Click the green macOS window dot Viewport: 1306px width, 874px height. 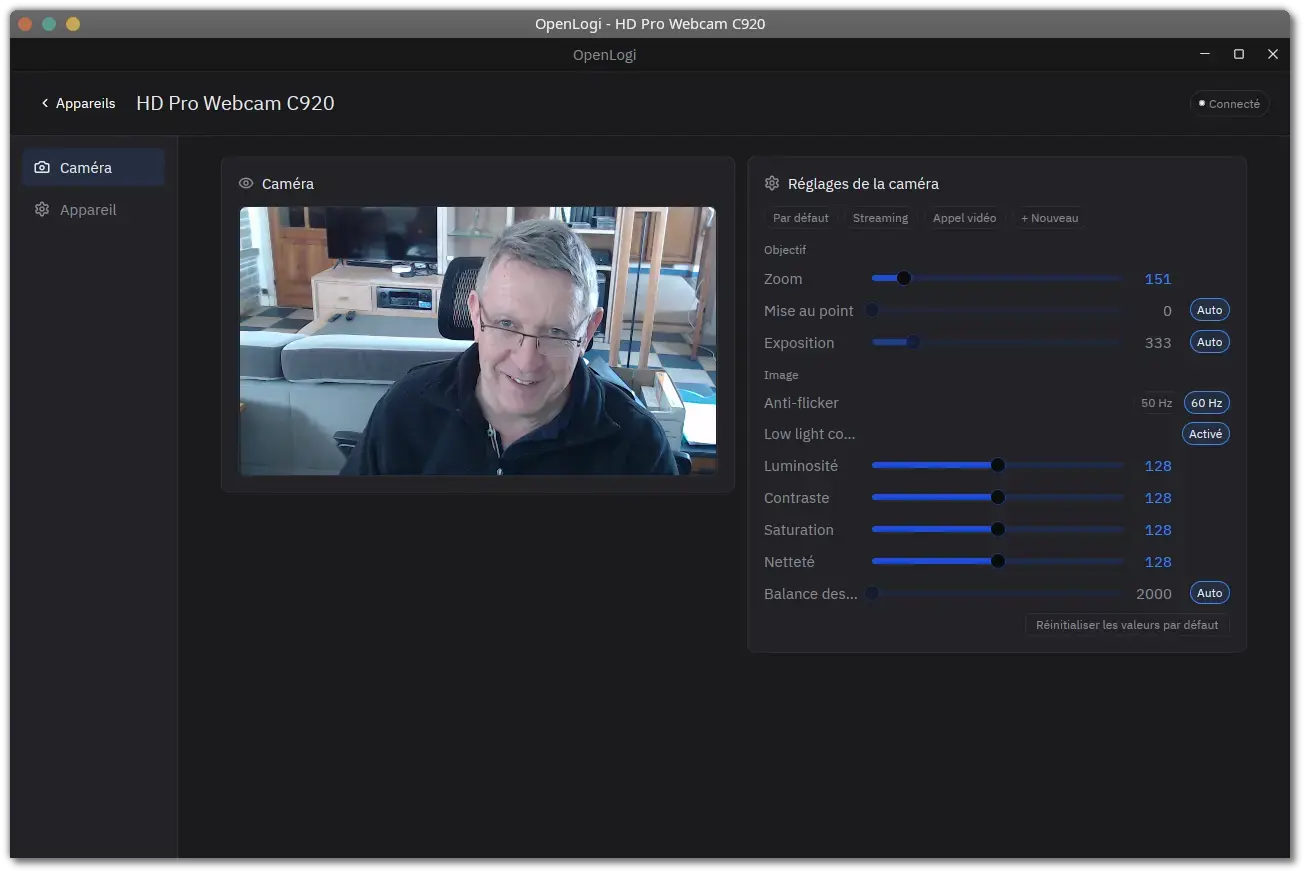49,24
